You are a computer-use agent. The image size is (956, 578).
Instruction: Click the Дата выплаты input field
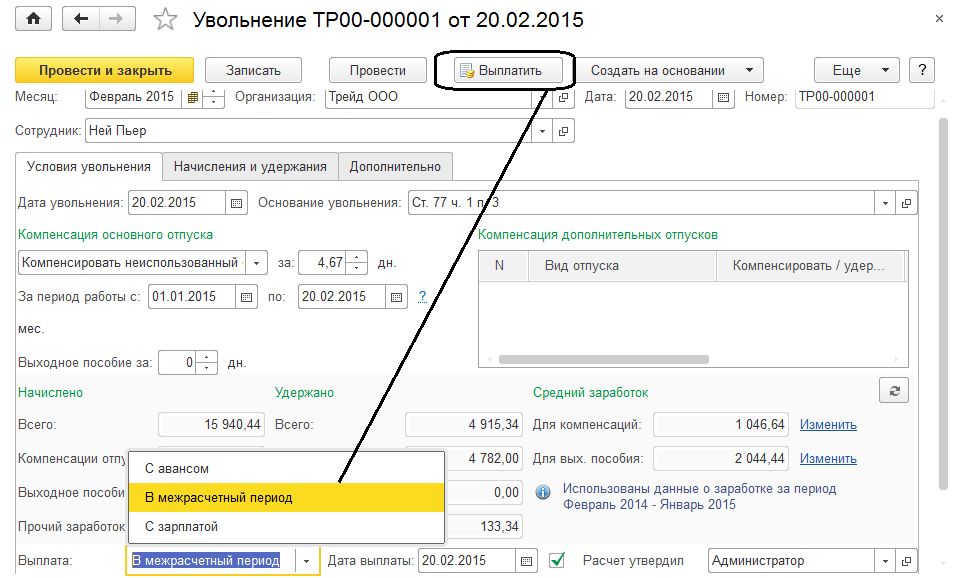click(x=467, y=561)
